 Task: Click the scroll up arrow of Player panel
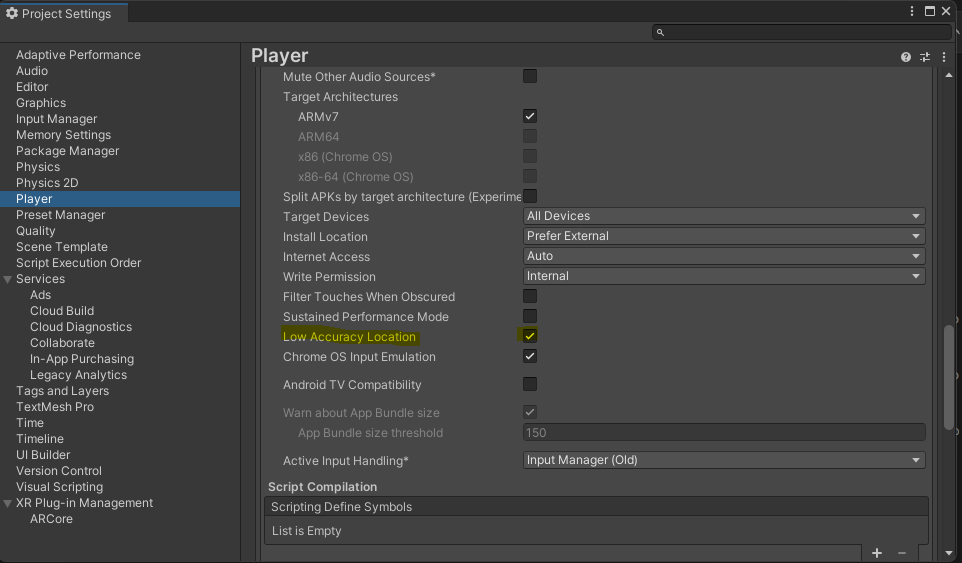[949, 75]
